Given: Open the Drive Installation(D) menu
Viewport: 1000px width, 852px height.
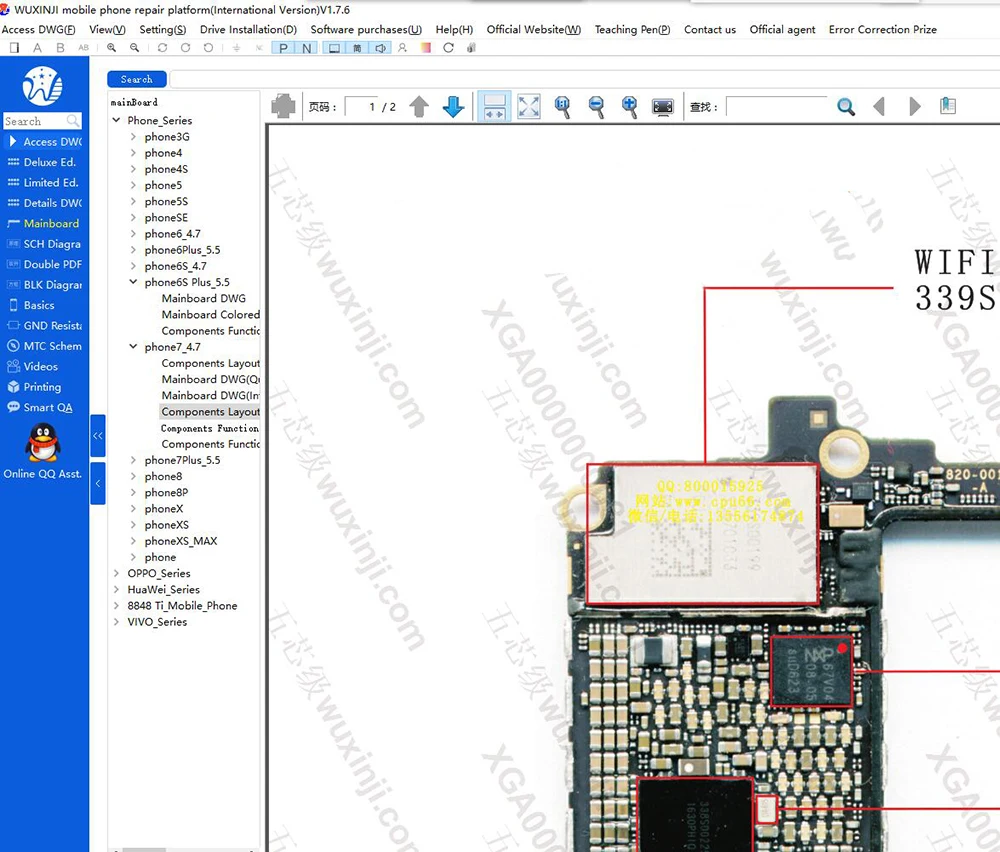Looking at the screenshot, I should pos(248,29).
